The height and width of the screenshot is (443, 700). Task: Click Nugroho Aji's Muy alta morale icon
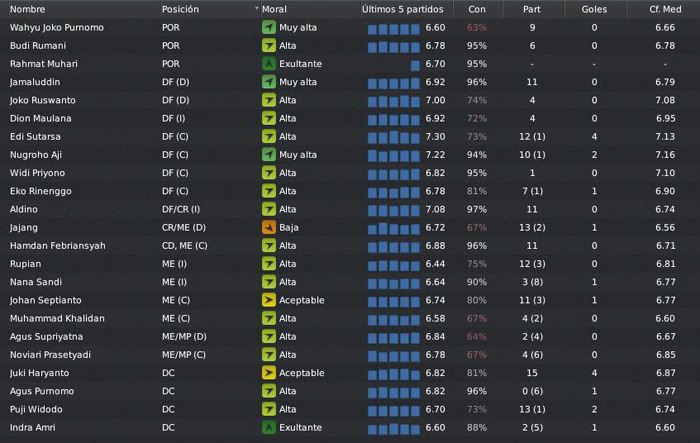[x=269, y=155]
